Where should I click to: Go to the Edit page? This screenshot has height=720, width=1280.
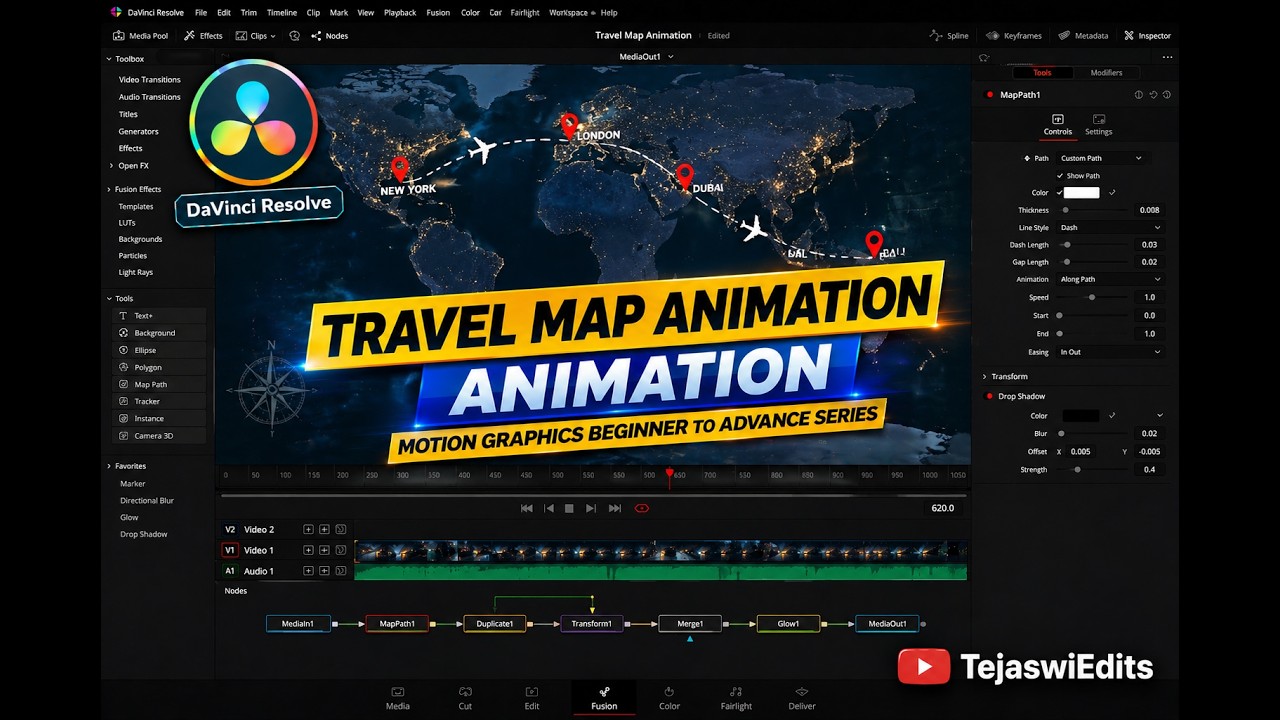coord(532,698)
